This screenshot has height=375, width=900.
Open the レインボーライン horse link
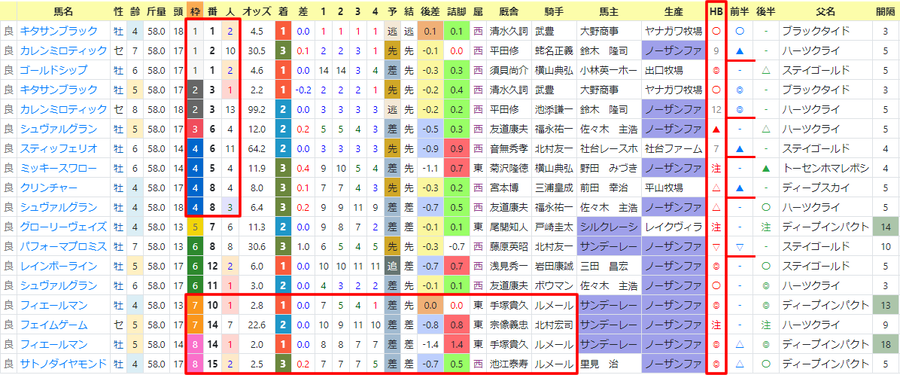click(x=58, y=266)
